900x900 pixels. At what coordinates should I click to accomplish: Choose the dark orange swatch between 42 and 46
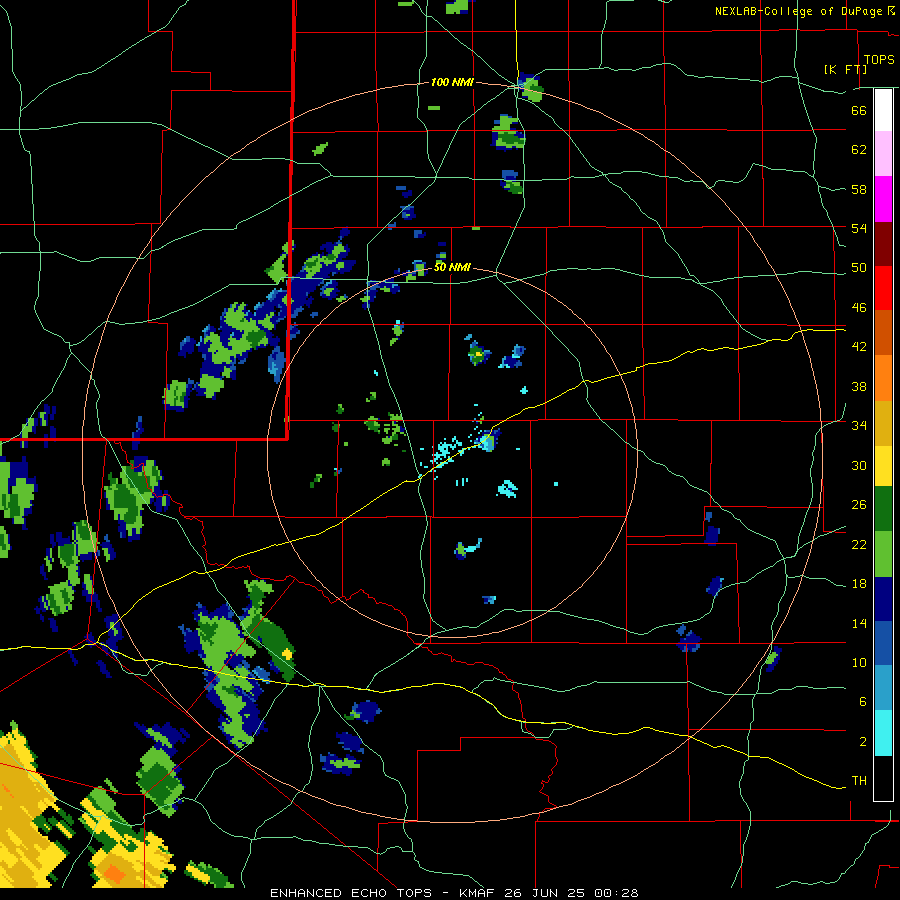[883, 332]
